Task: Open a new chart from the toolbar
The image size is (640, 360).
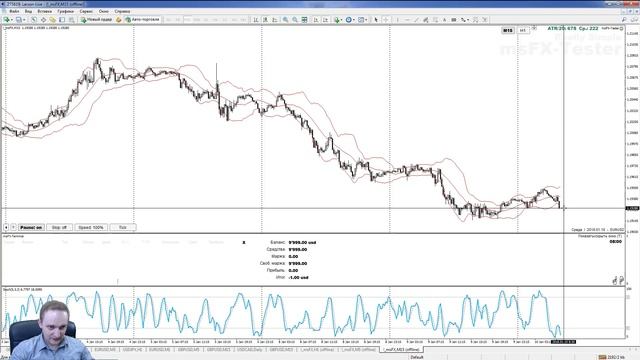Action: point(7,20)
